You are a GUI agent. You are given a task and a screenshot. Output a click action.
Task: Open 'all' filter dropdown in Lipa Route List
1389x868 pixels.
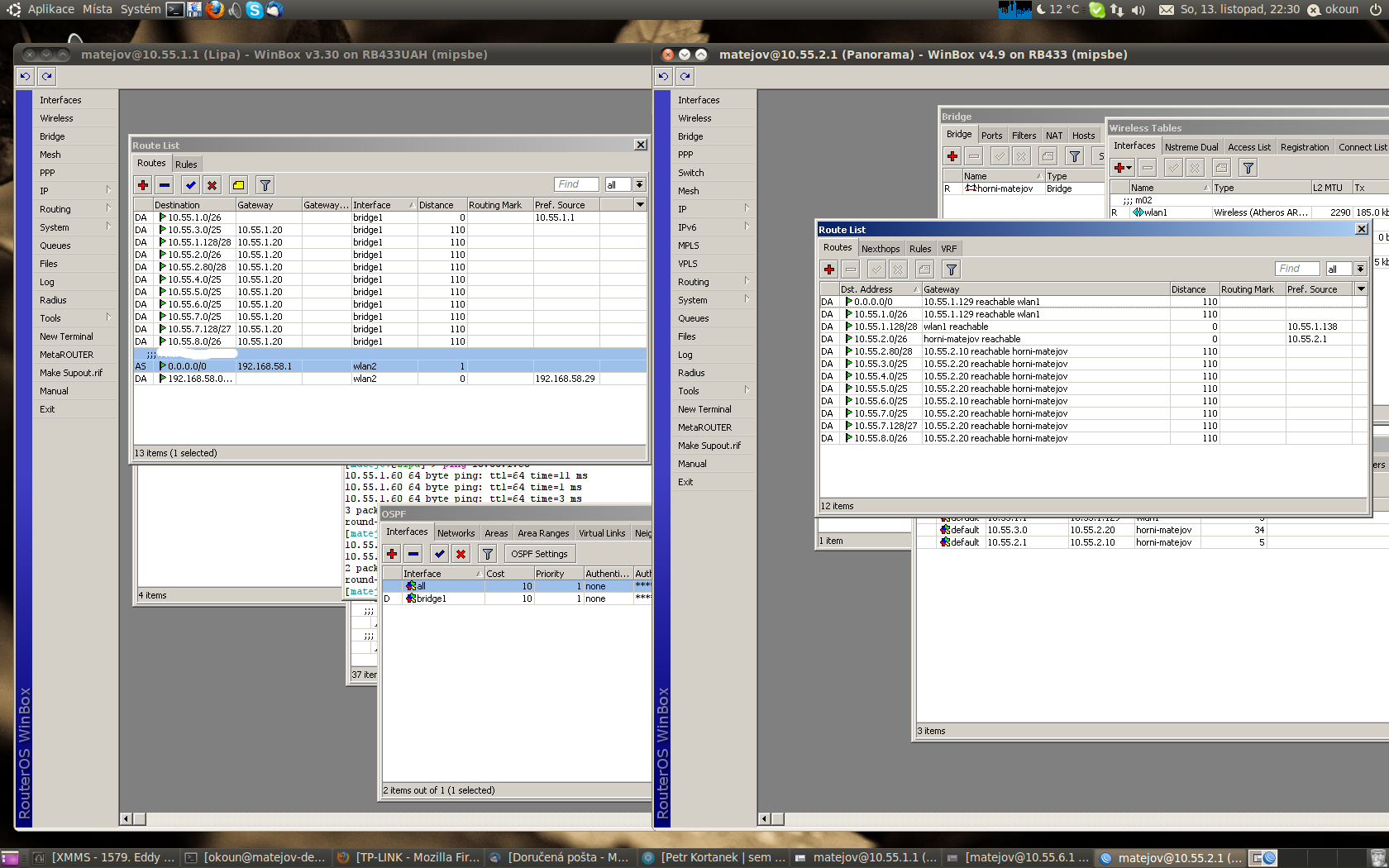tap(639, 184)
